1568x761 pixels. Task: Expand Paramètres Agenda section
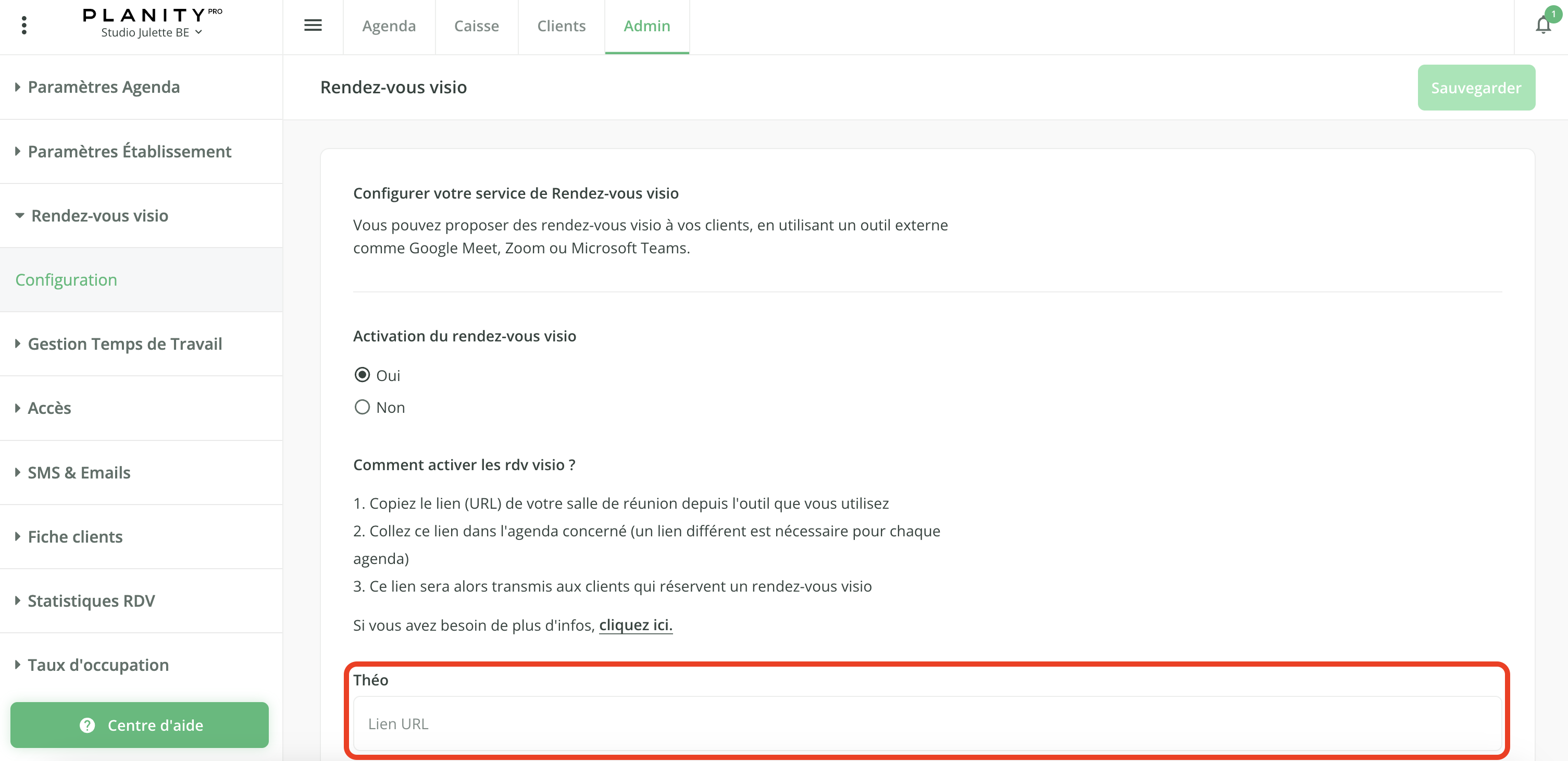point(104,87)
